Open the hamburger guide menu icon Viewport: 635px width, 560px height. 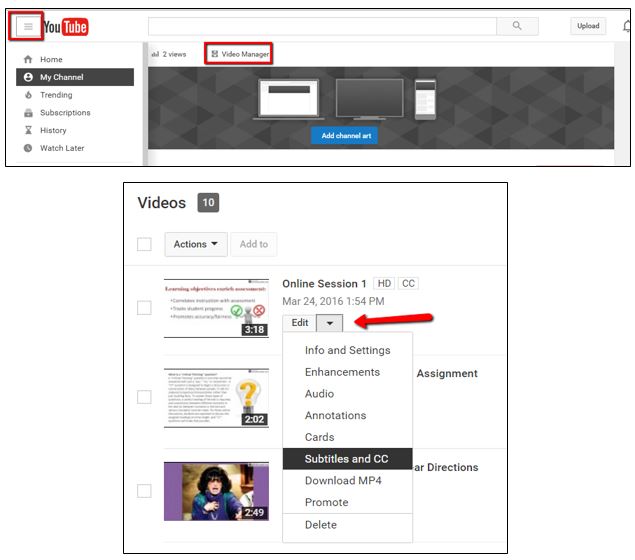pos(28,27)
